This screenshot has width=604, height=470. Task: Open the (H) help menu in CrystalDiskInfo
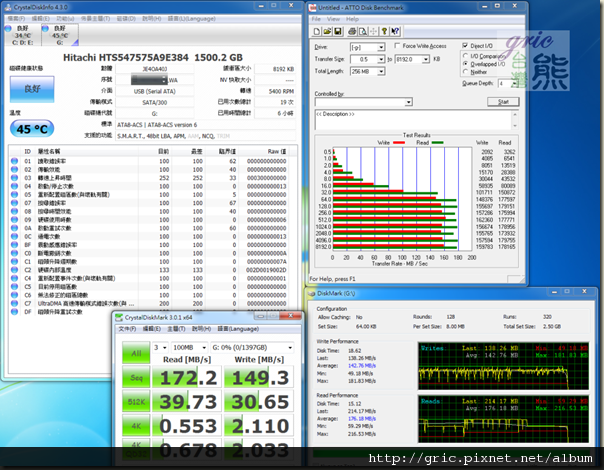[151, 18]
